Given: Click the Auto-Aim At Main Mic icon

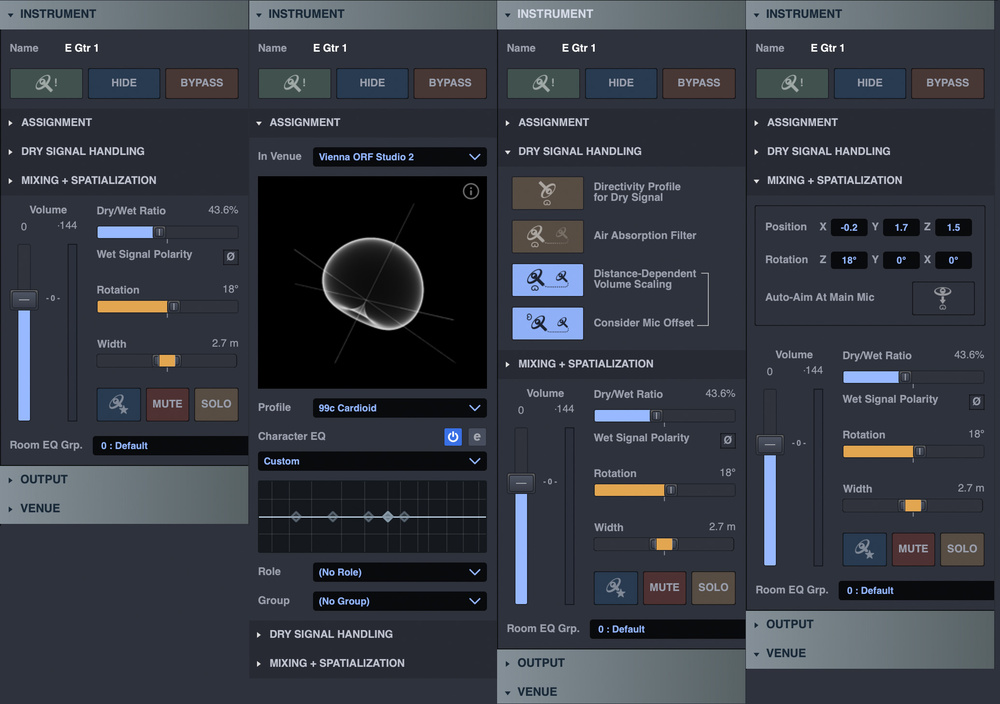Looking at the screenshot, I should tap(941, 298).
